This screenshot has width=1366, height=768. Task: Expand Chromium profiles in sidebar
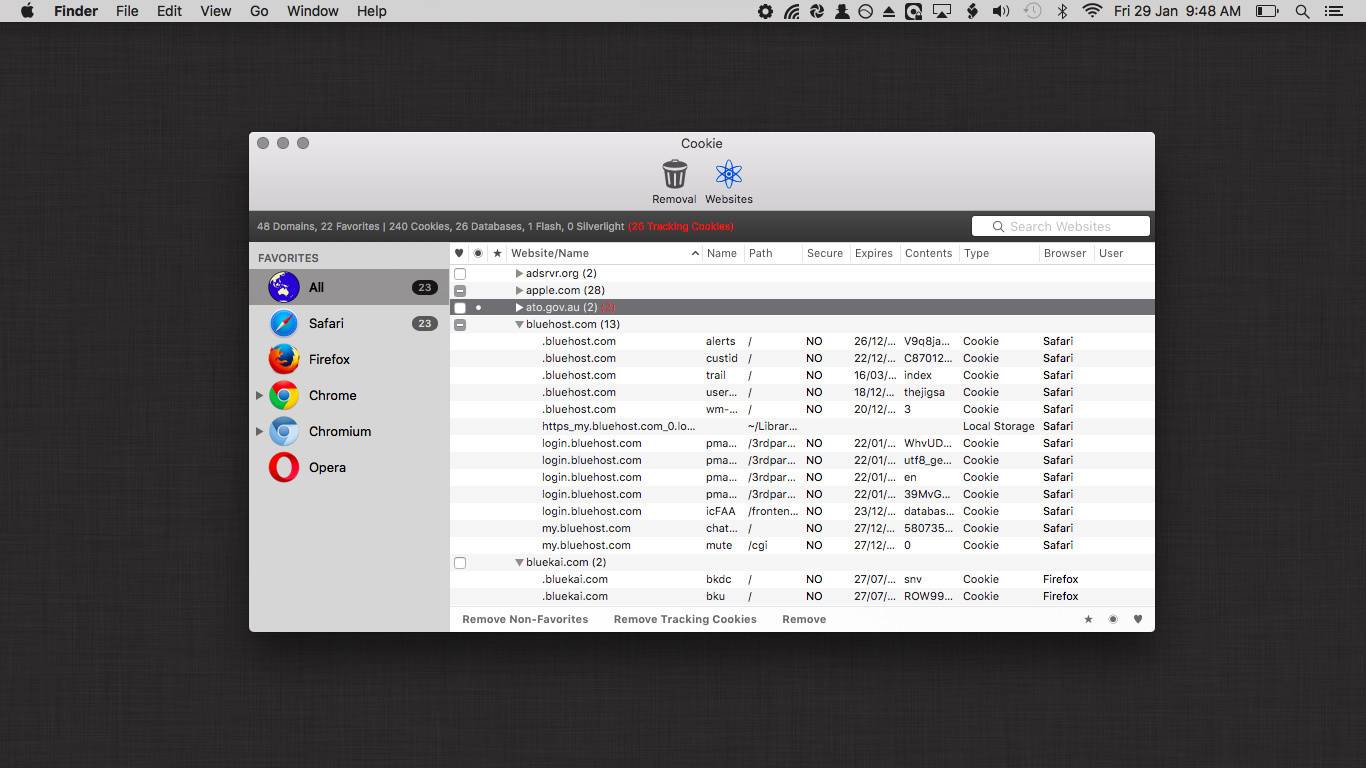pyautogui.click(x=259, y=431)
